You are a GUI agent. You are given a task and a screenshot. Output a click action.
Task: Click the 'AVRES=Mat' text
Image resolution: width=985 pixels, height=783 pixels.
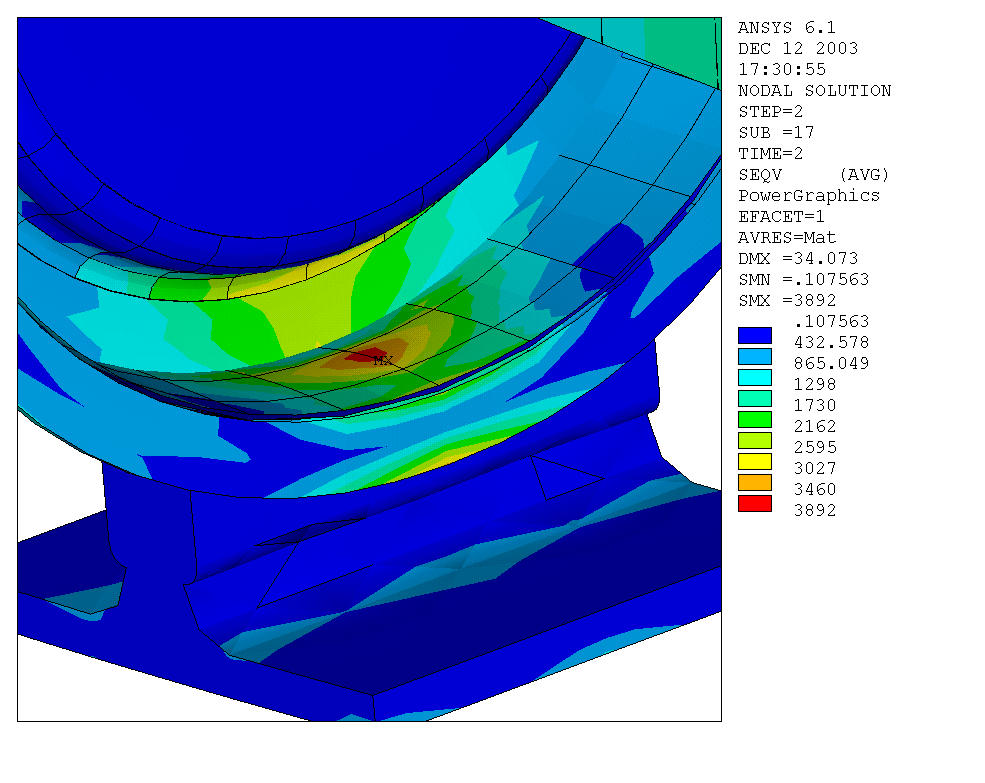tap(786, 238)
